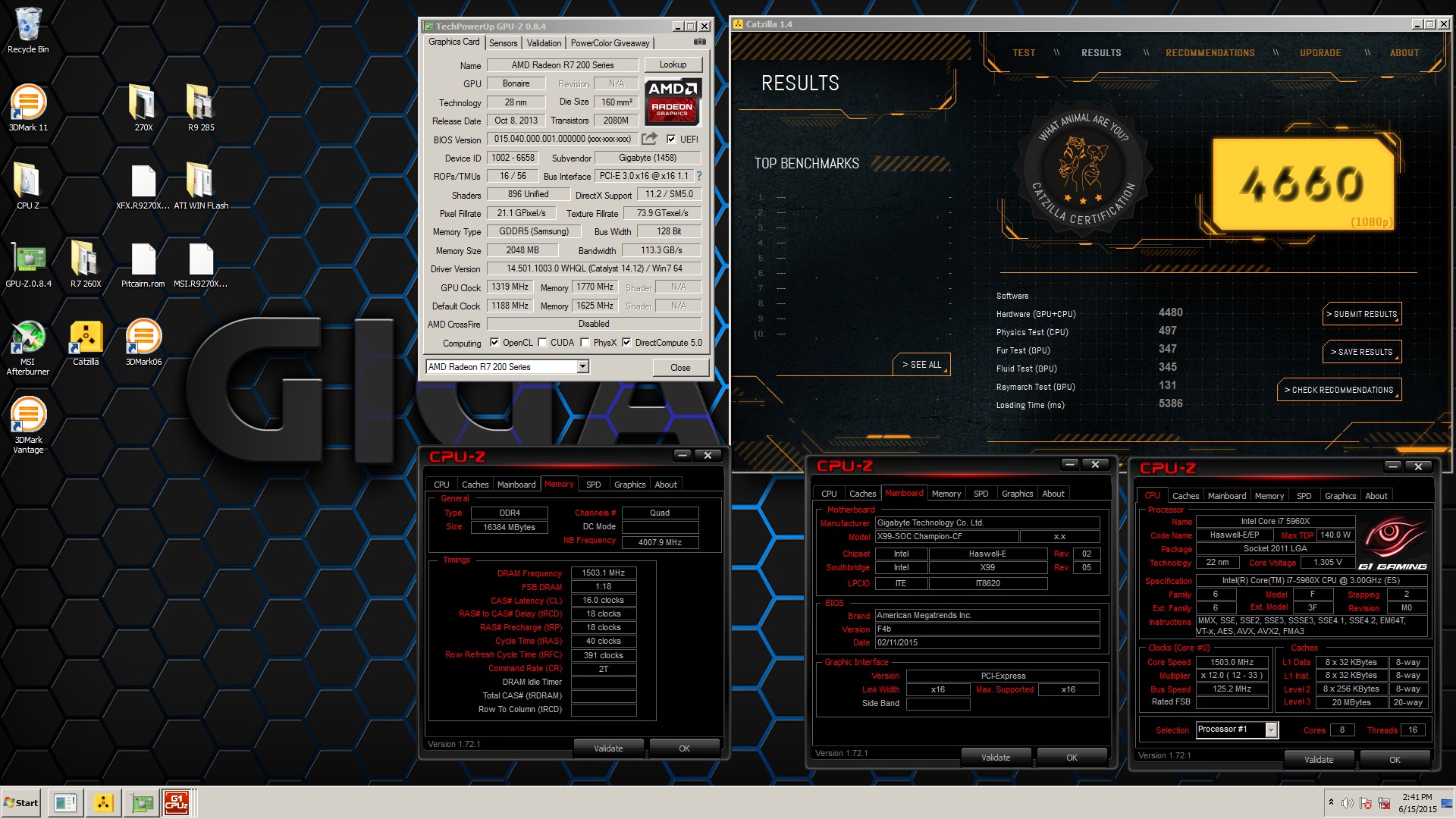The height and width of the screenshot is (819, 1456).
Task: Launch Catzilla desktop shortcut
Action: (86, 343)
